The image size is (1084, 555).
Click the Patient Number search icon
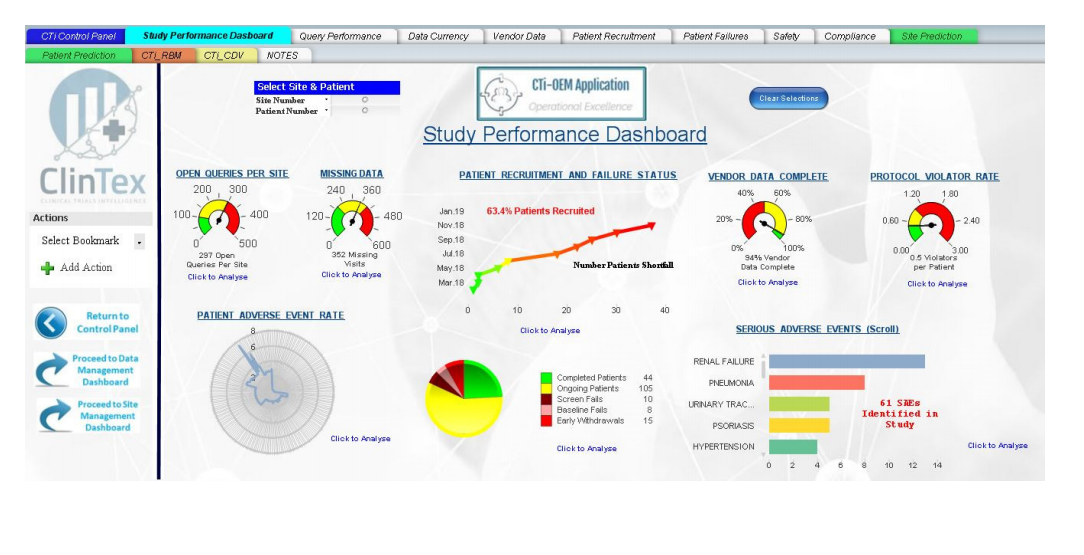coord(365,111)
